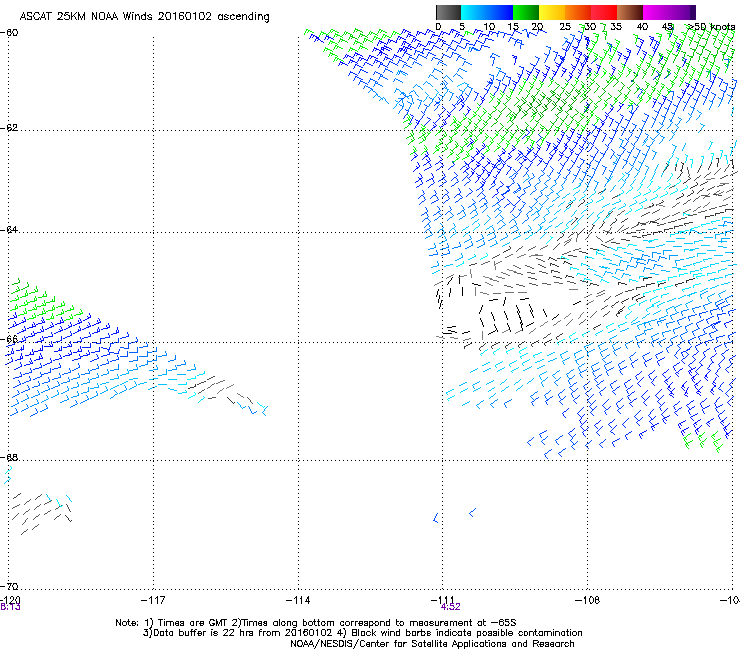Click the "40" label under the color scale

(x=642, y=27)
